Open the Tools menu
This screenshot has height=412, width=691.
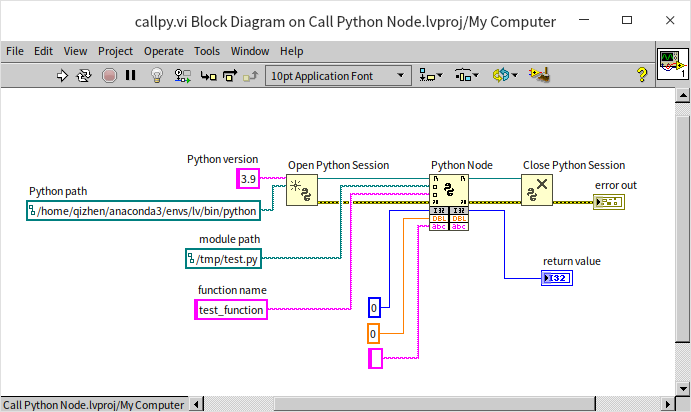(207, 51)
